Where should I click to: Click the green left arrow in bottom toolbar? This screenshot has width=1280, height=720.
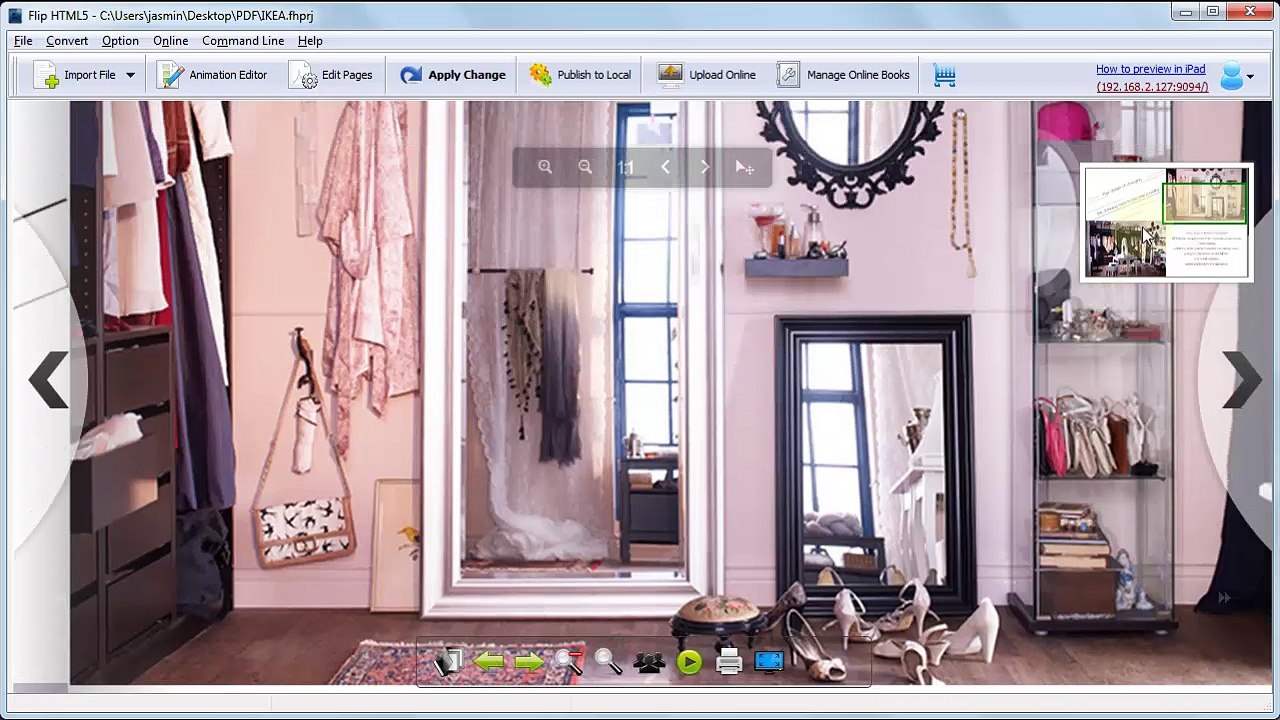pos(489,661)
